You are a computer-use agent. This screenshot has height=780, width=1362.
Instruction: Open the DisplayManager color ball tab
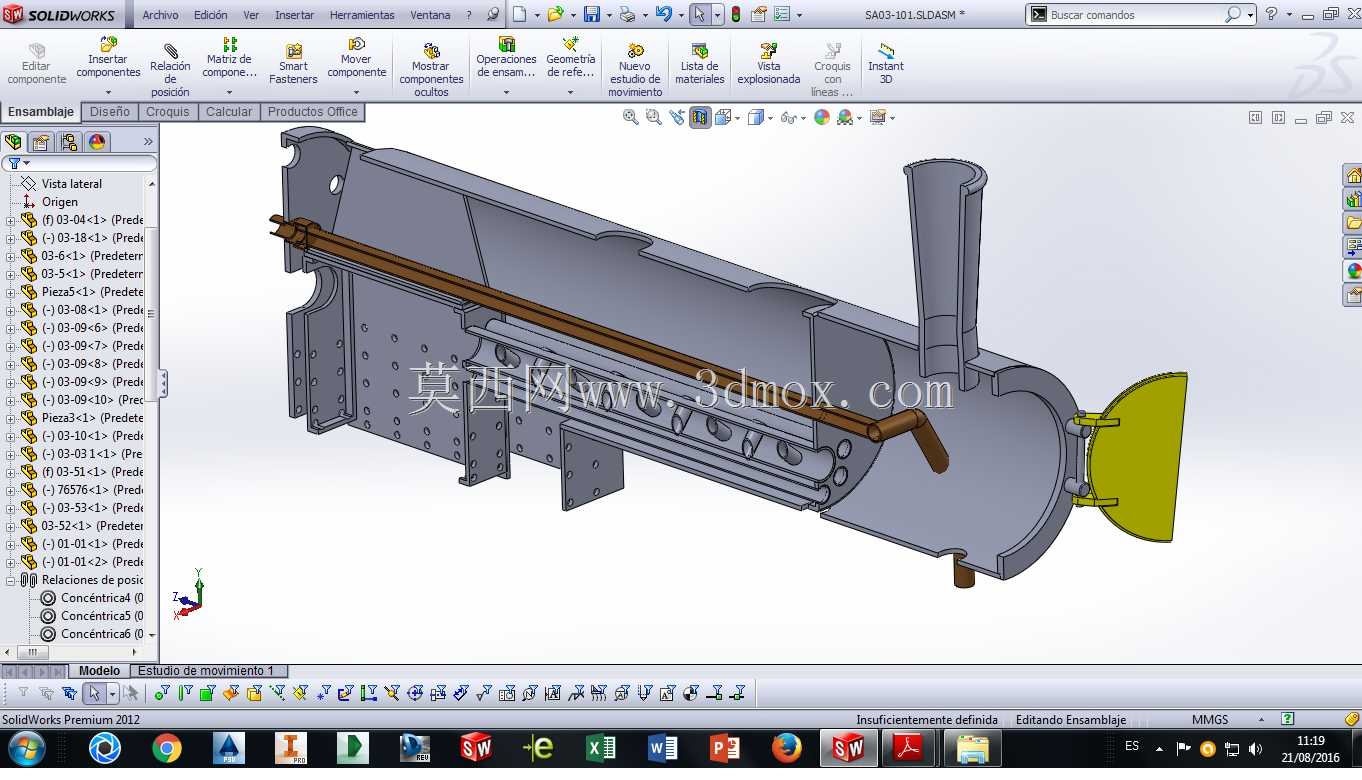click(97, 142)
